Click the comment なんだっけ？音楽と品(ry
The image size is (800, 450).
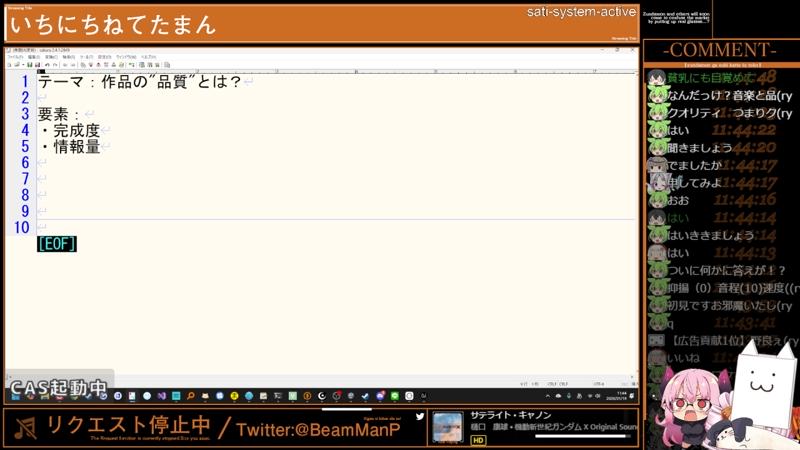pyautogui.click(x=730, y=95)
